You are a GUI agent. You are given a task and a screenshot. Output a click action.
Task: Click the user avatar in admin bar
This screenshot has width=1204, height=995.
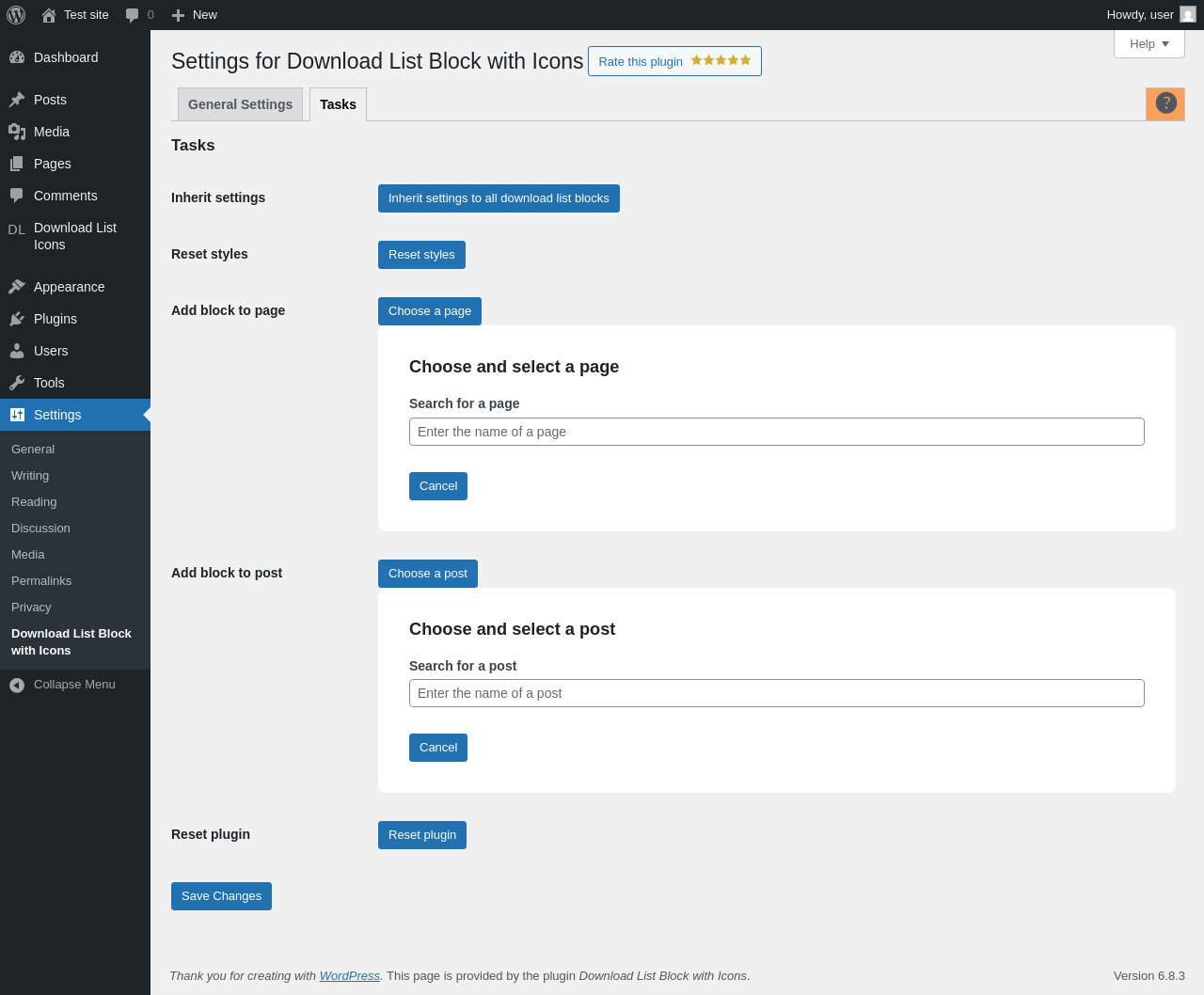(1187, 15)
